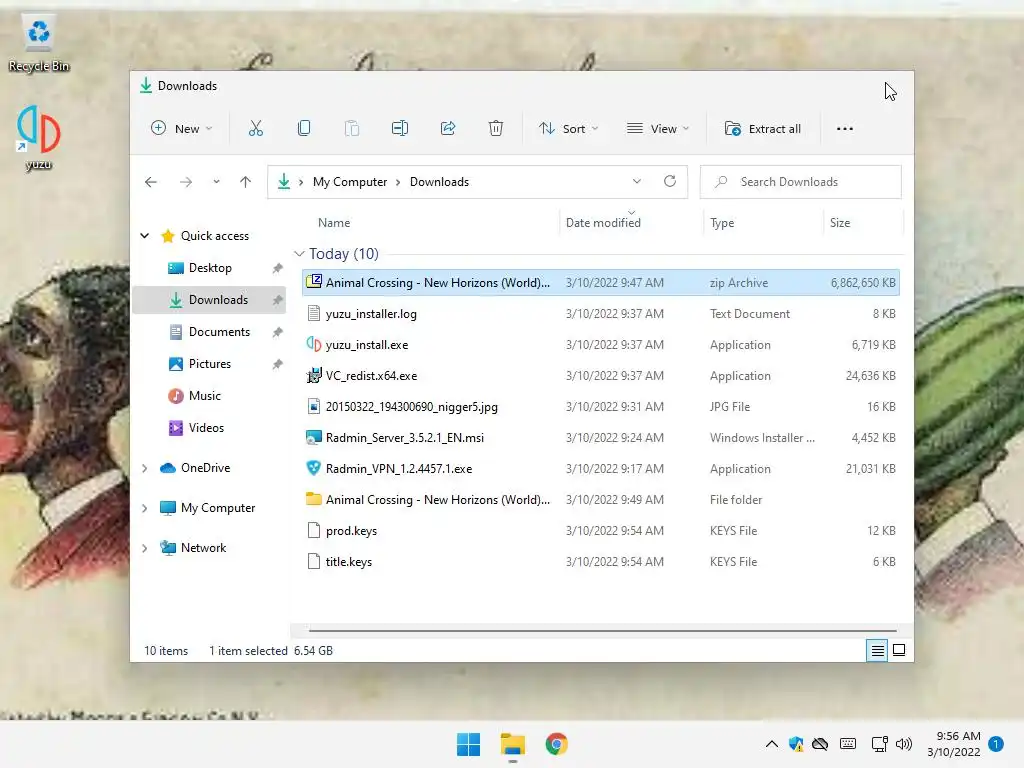Select the prod.keys file
The image size is (1024, 768).
click(601, 531)
